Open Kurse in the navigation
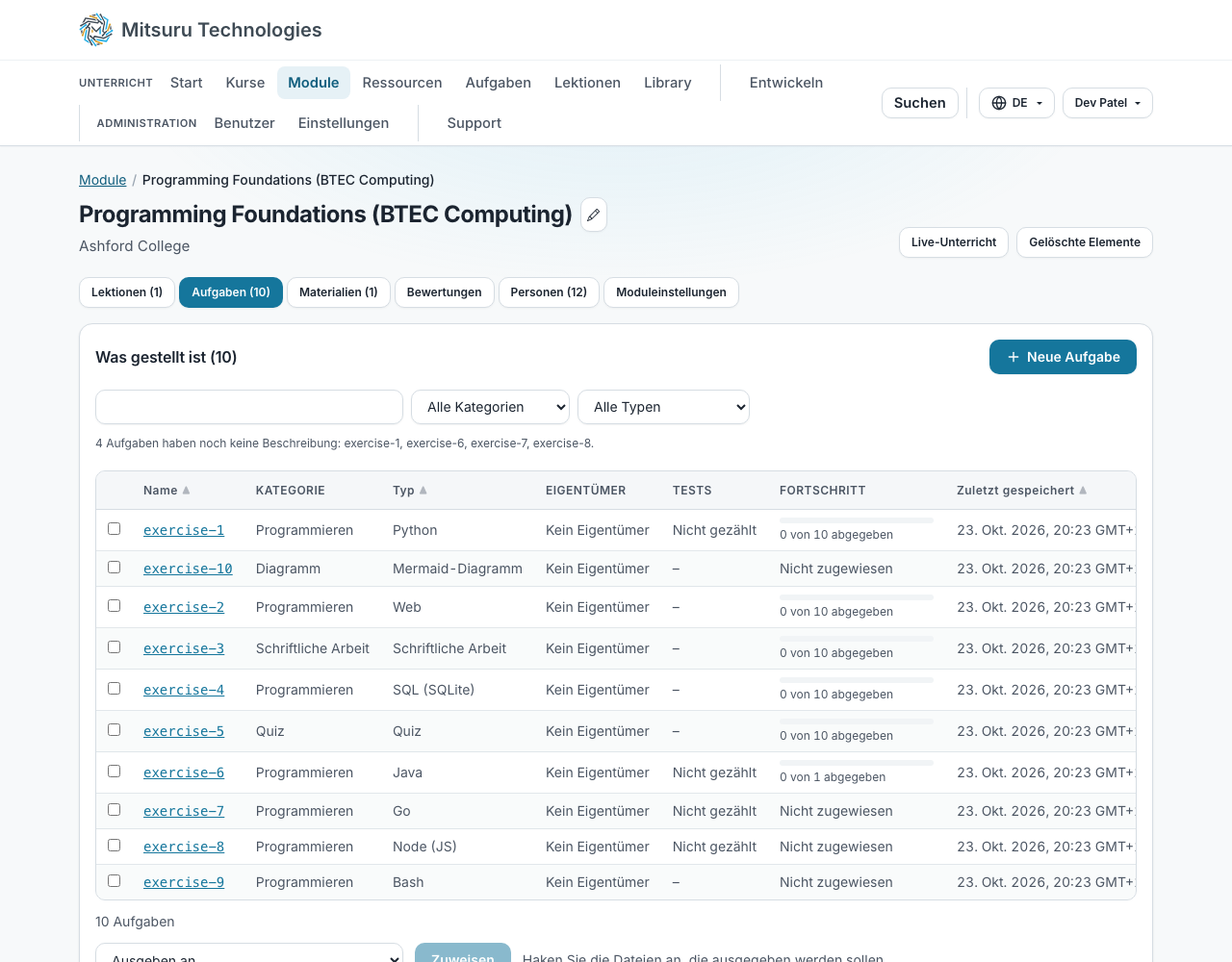1232x962 pixels. coord(245,83)
